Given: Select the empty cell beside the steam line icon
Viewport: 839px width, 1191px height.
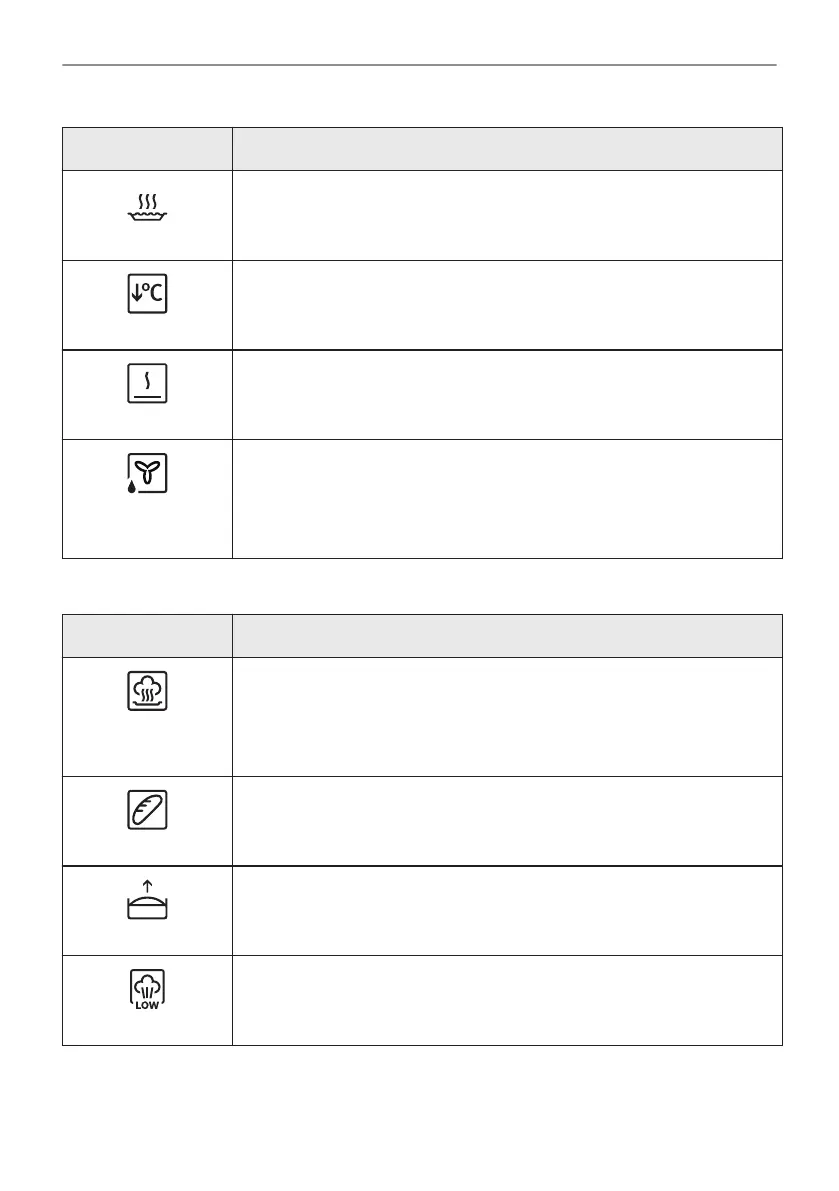Looking at the screenshot, I should click(506, 394).
